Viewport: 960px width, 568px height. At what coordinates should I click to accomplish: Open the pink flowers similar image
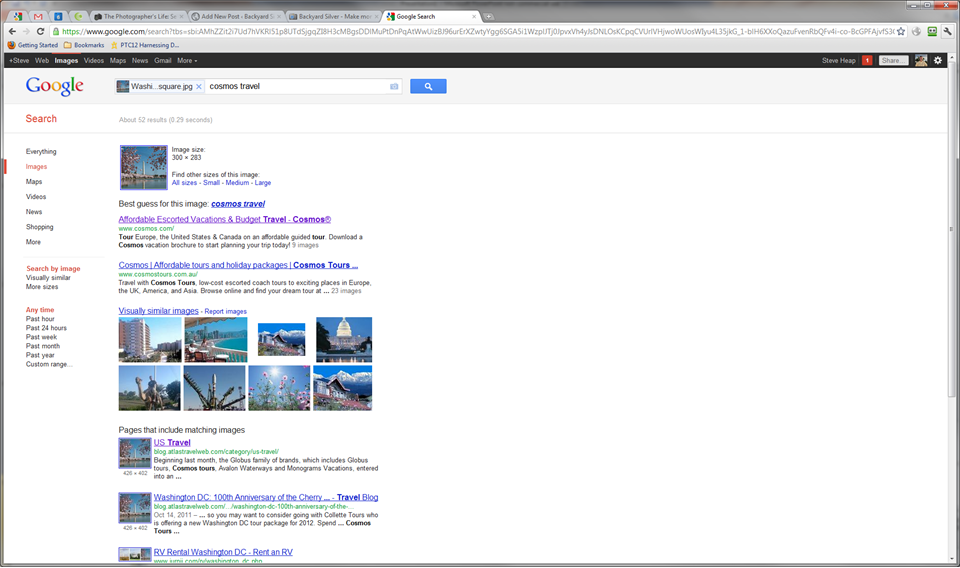pos(279,388)
